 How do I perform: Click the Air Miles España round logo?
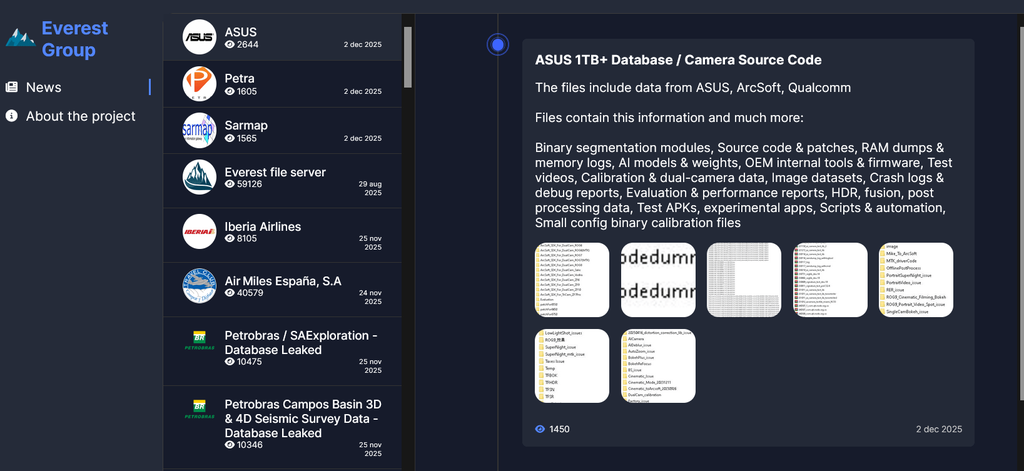click(x=200, y=286)
